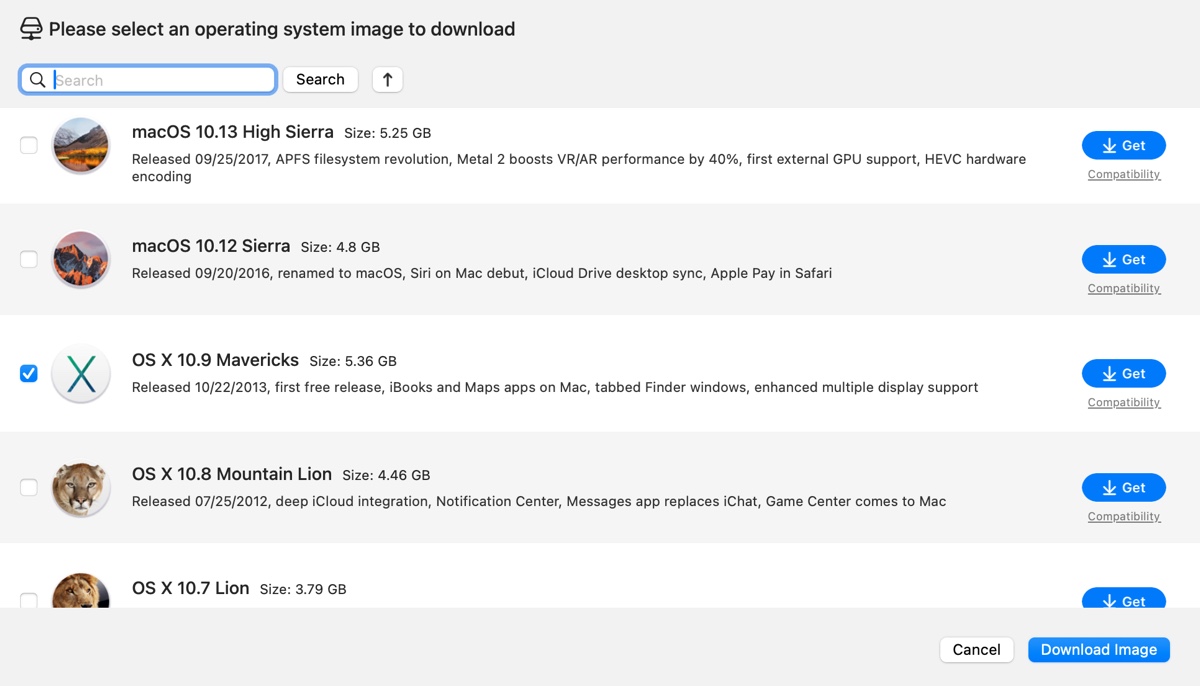The height and width of the screenshot is (686, 1200).
Task: Get the OS X 10.9 Mavericks image
Action: coord(1123,374)
